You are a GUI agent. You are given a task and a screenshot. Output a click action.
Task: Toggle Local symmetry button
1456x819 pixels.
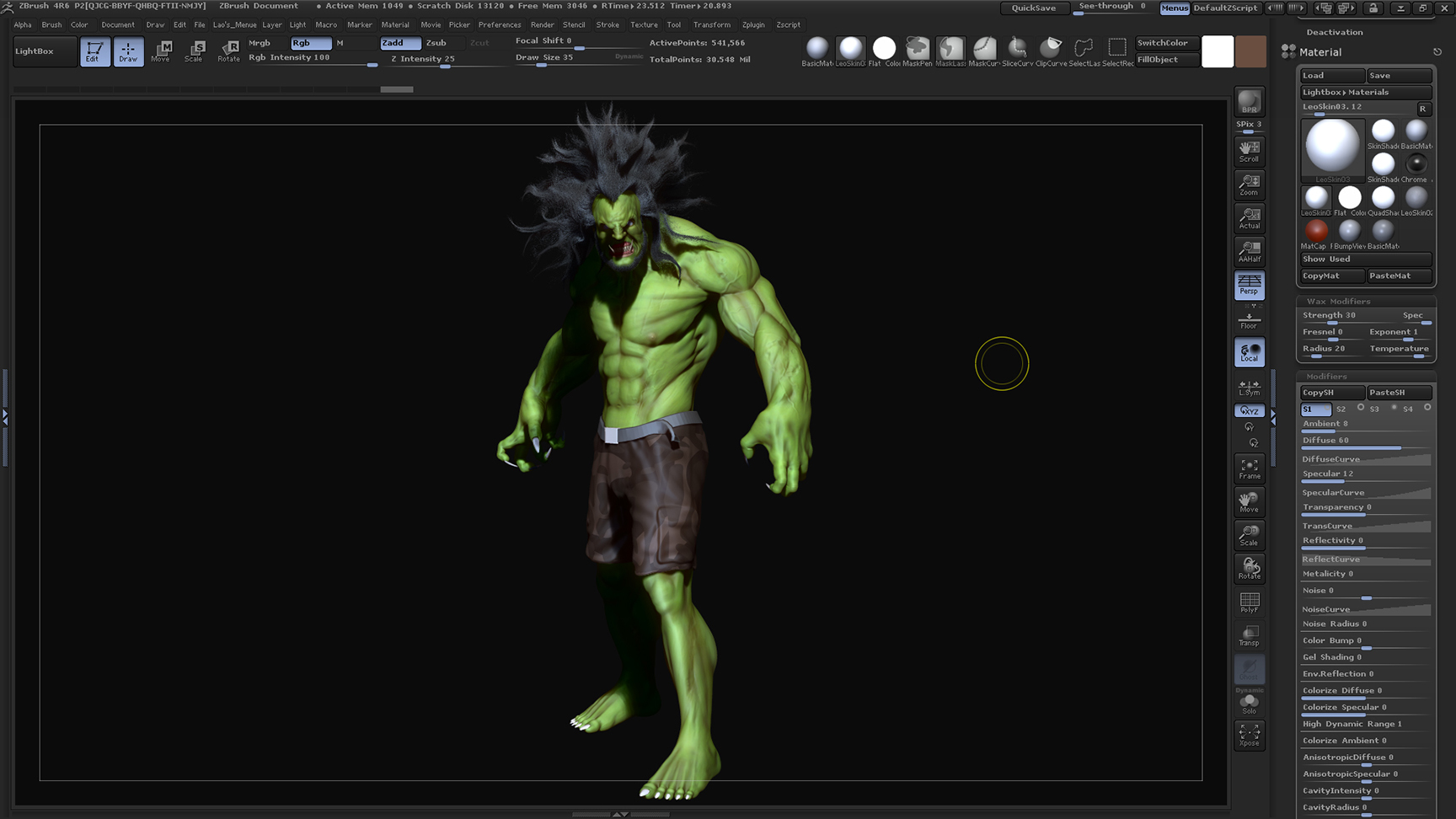(x=1250, y=352)
